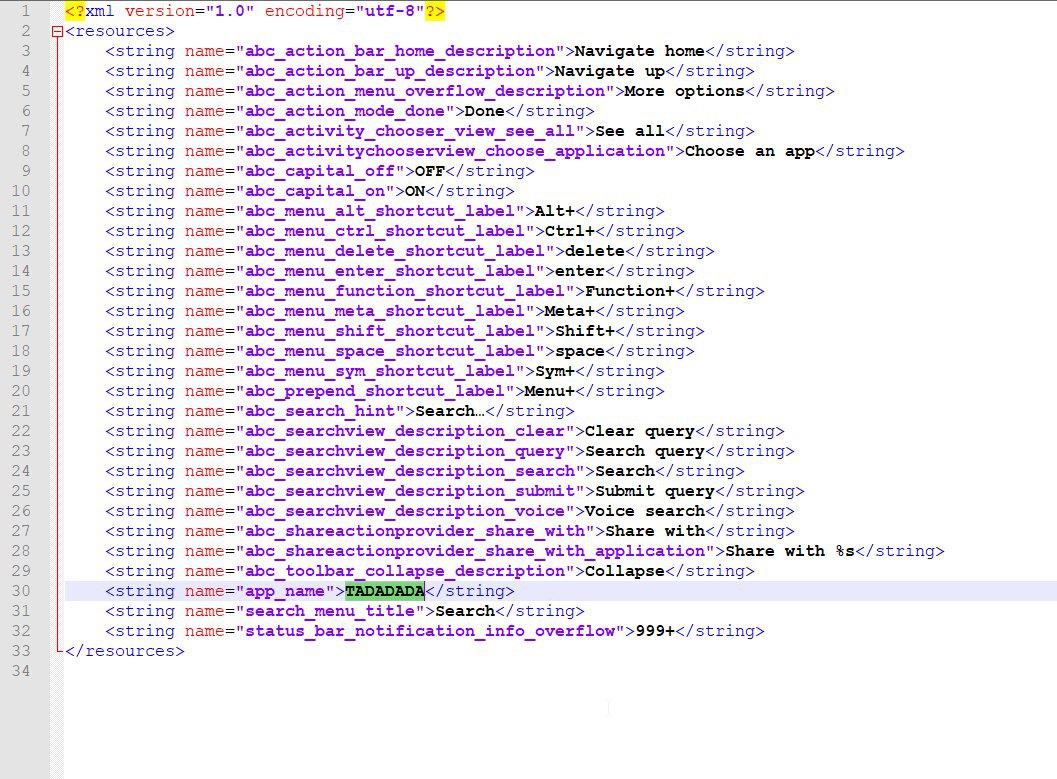This screenshot has height=779, width=1057.
Task: Click the attribute value "app_name"
Action: click(x=285, y=591)
